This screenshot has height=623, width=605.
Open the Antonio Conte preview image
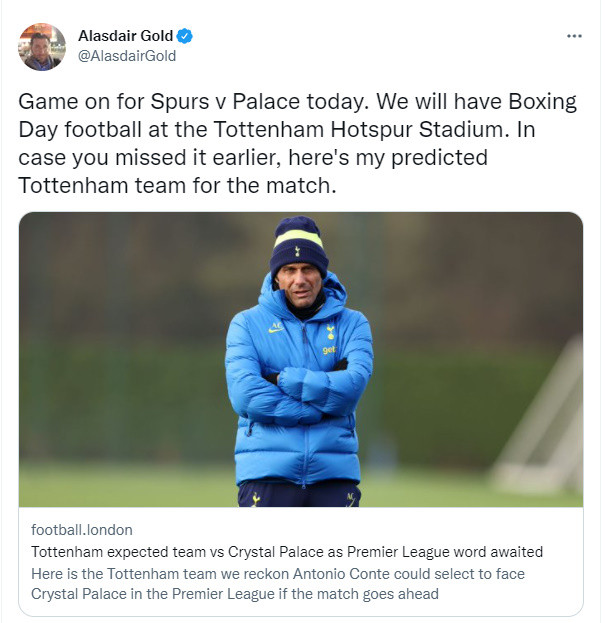(301, 359)
